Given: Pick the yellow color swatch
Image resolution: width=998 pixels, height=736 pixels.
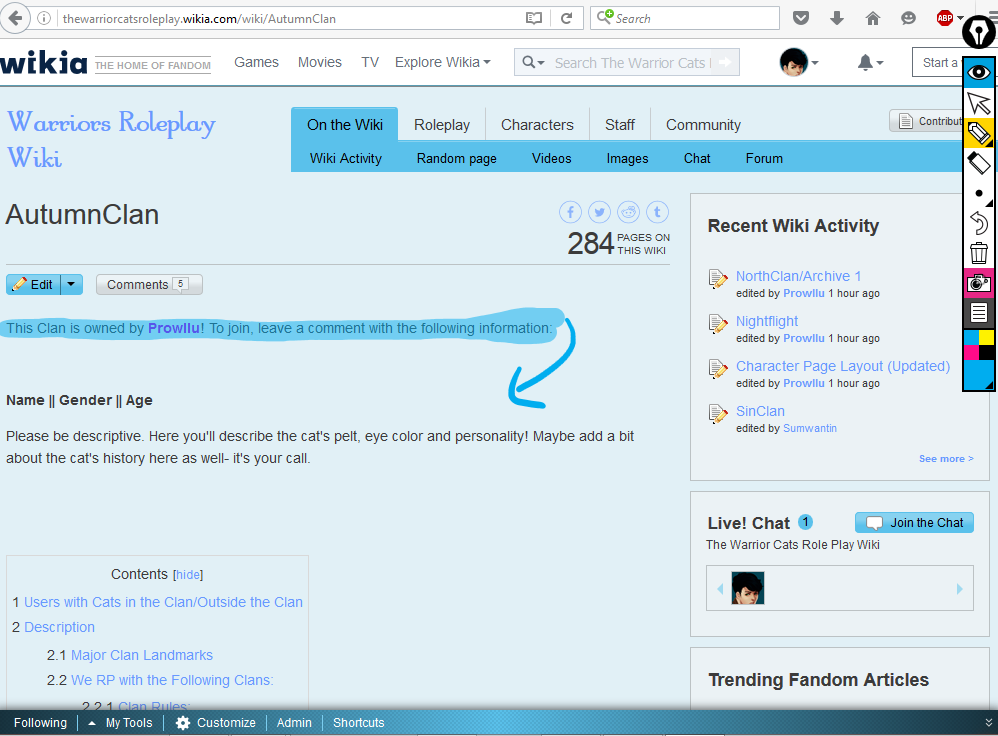Looking at the screenshot, I should (985, 337).
